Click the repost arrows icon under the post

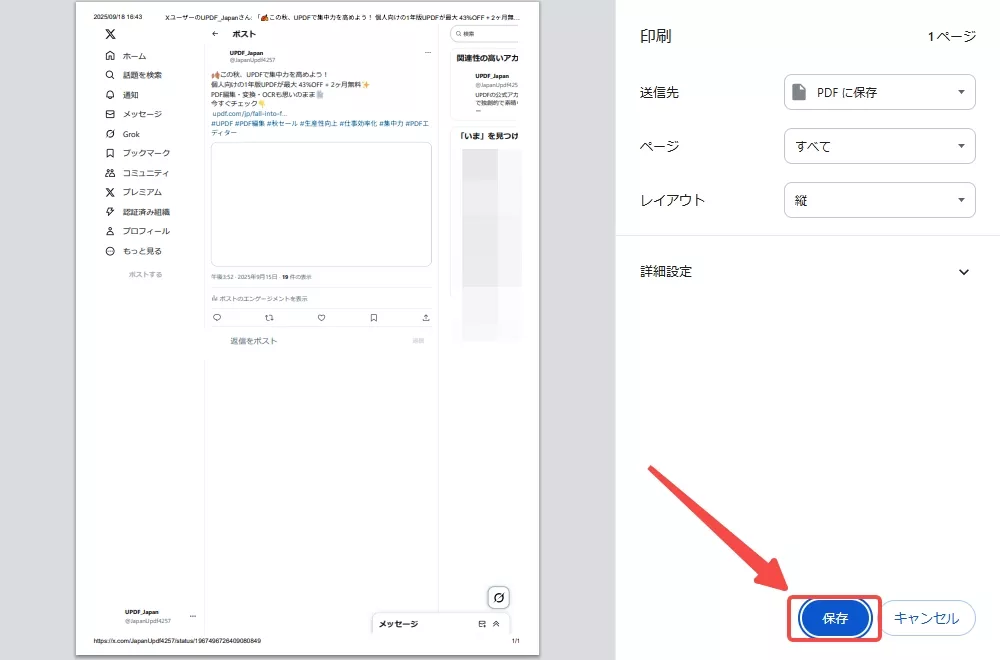[x=269, y=318]
